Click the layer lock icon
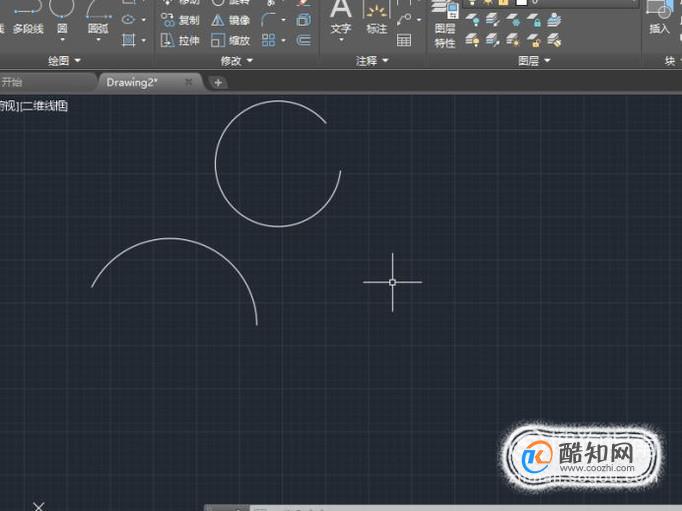This screenshot has height=511, width=682. [x=534, y=20]
